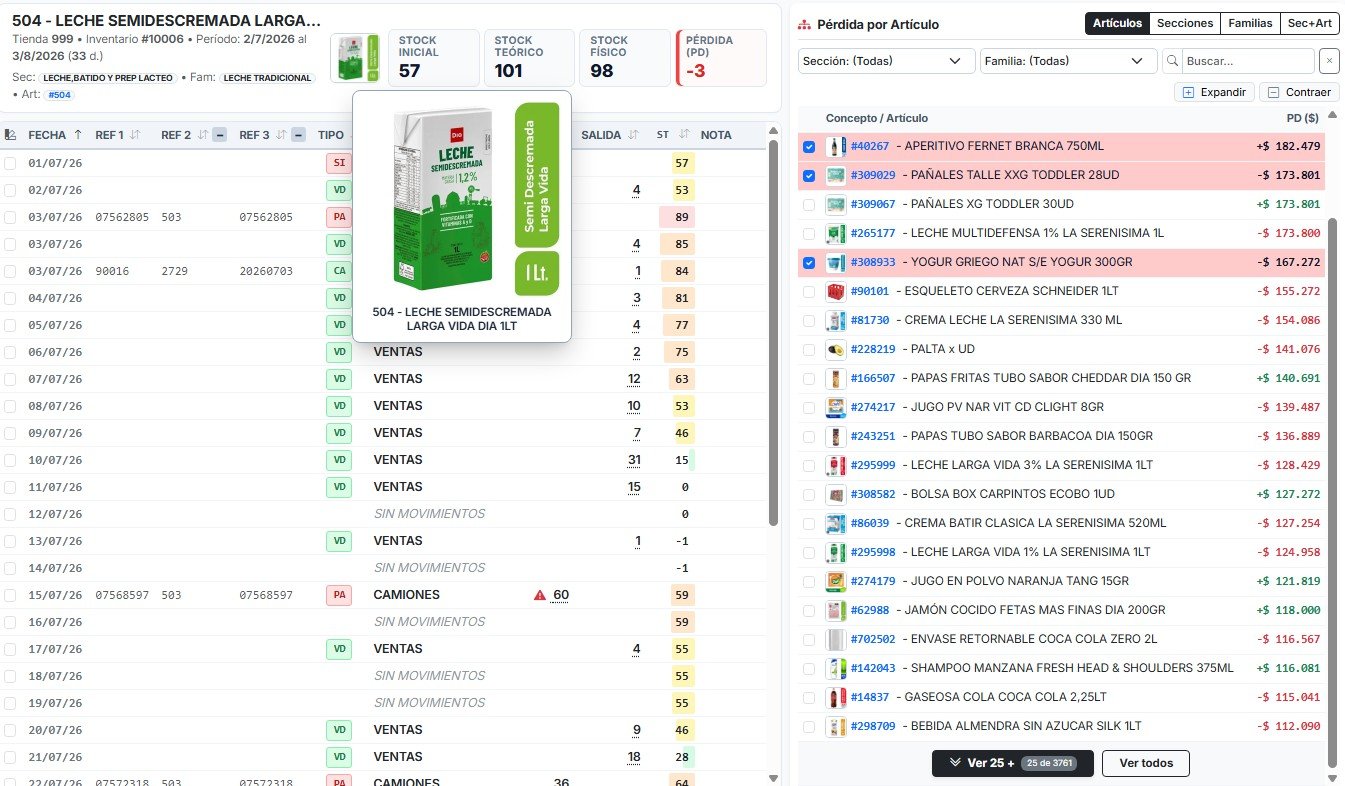Image resolution: width=1345 pixels, height=786 pixels.
Task: Click the Buscar search input field
Action: point(1249,61)
